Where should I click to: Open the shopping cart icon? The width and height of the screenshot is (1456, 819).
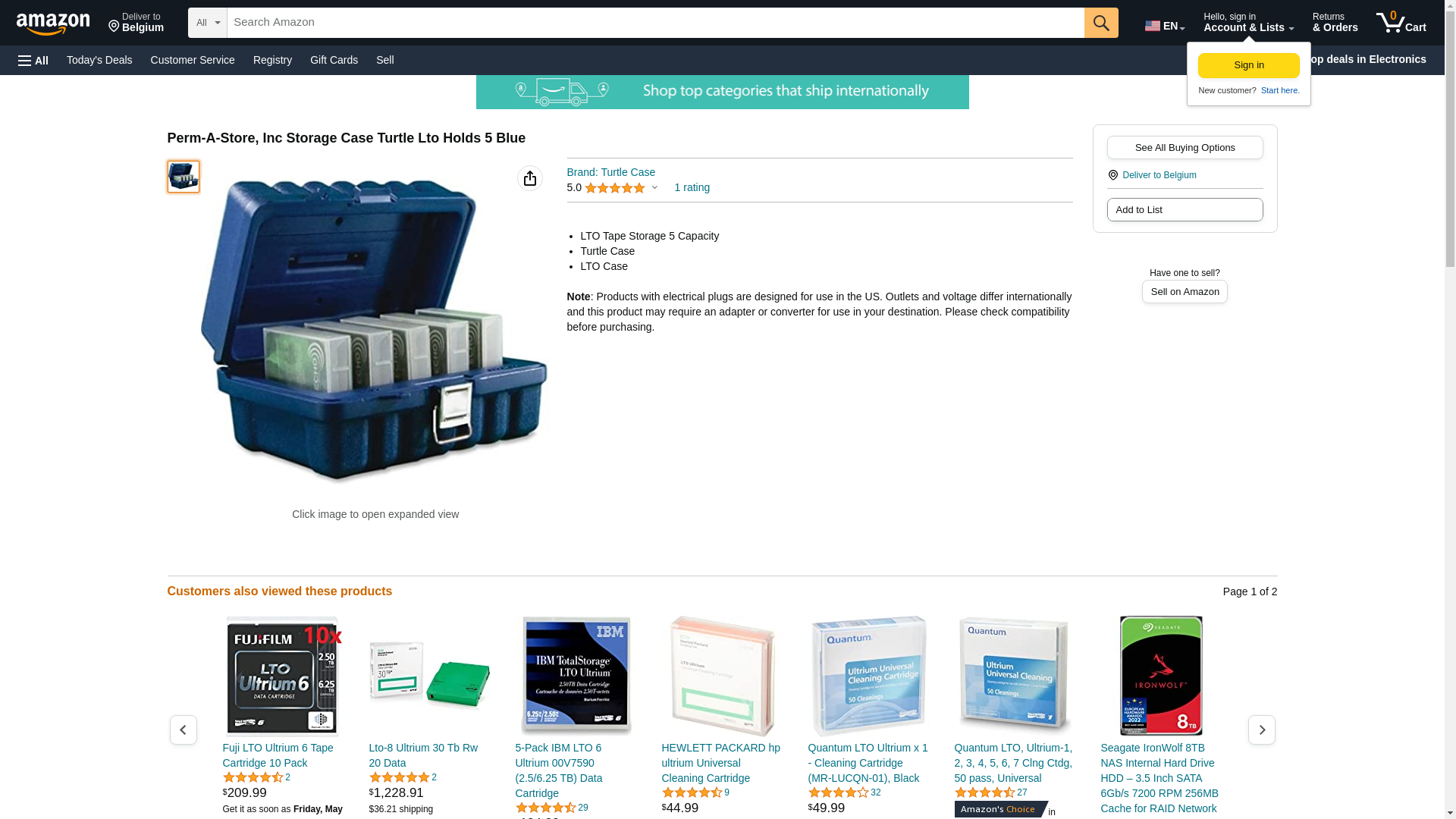click(1401, 23)
